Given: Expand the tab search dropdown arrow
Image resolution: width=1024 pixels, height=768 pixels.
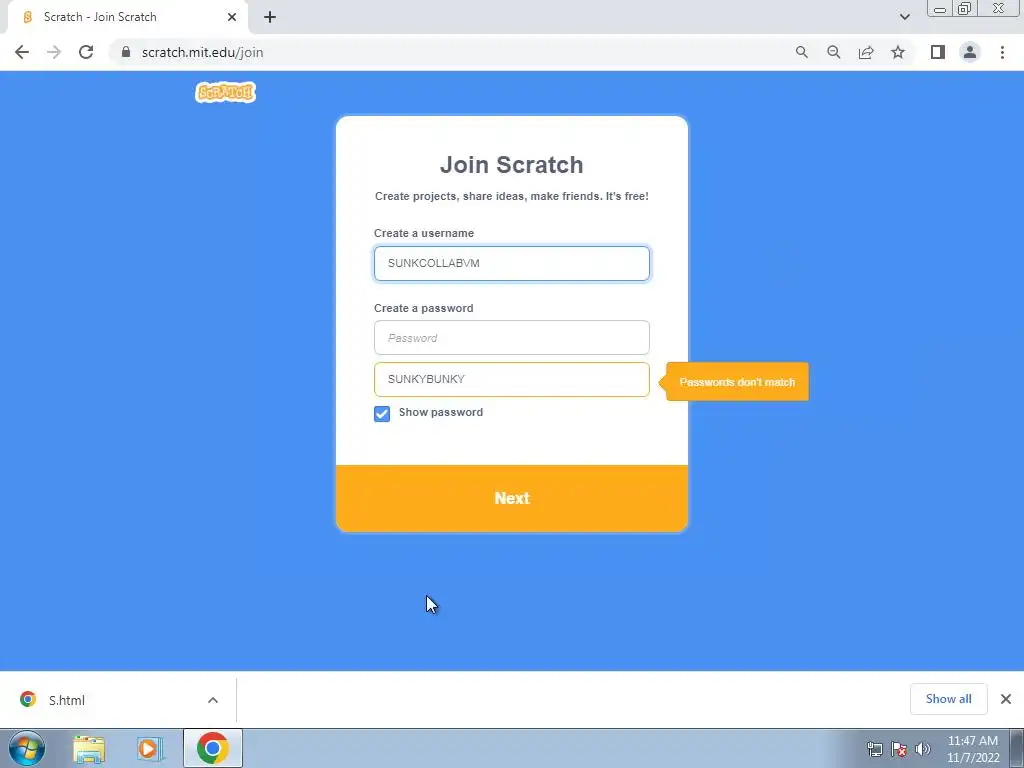Looking at the screenshot, I should tap(904, 17).
